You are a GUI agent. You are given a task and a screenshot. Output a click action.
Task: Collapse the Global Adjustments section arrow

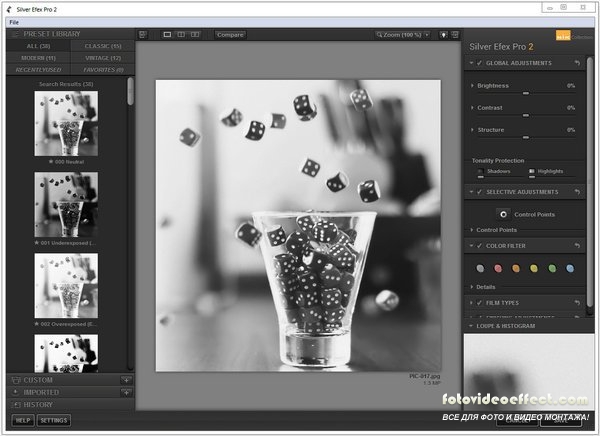pos(471,63)
